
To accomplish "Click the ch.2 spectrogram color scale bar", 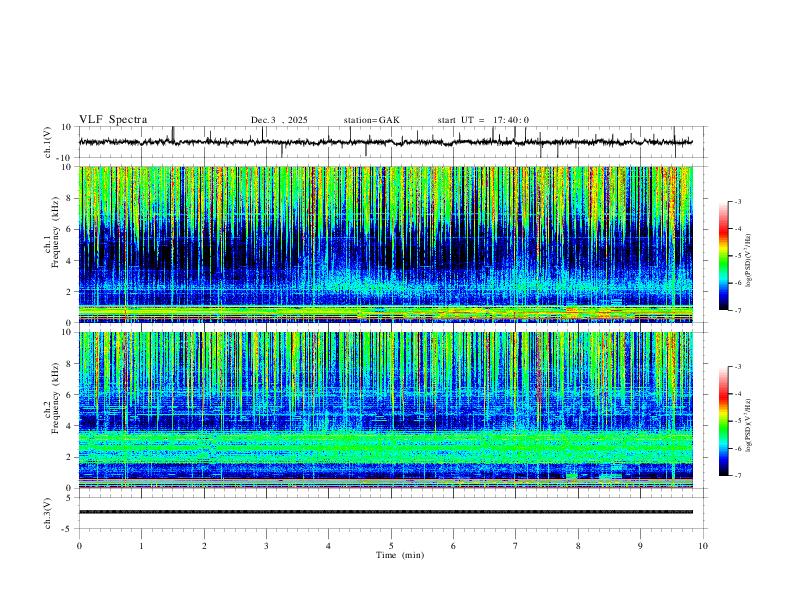I will 723,421.
